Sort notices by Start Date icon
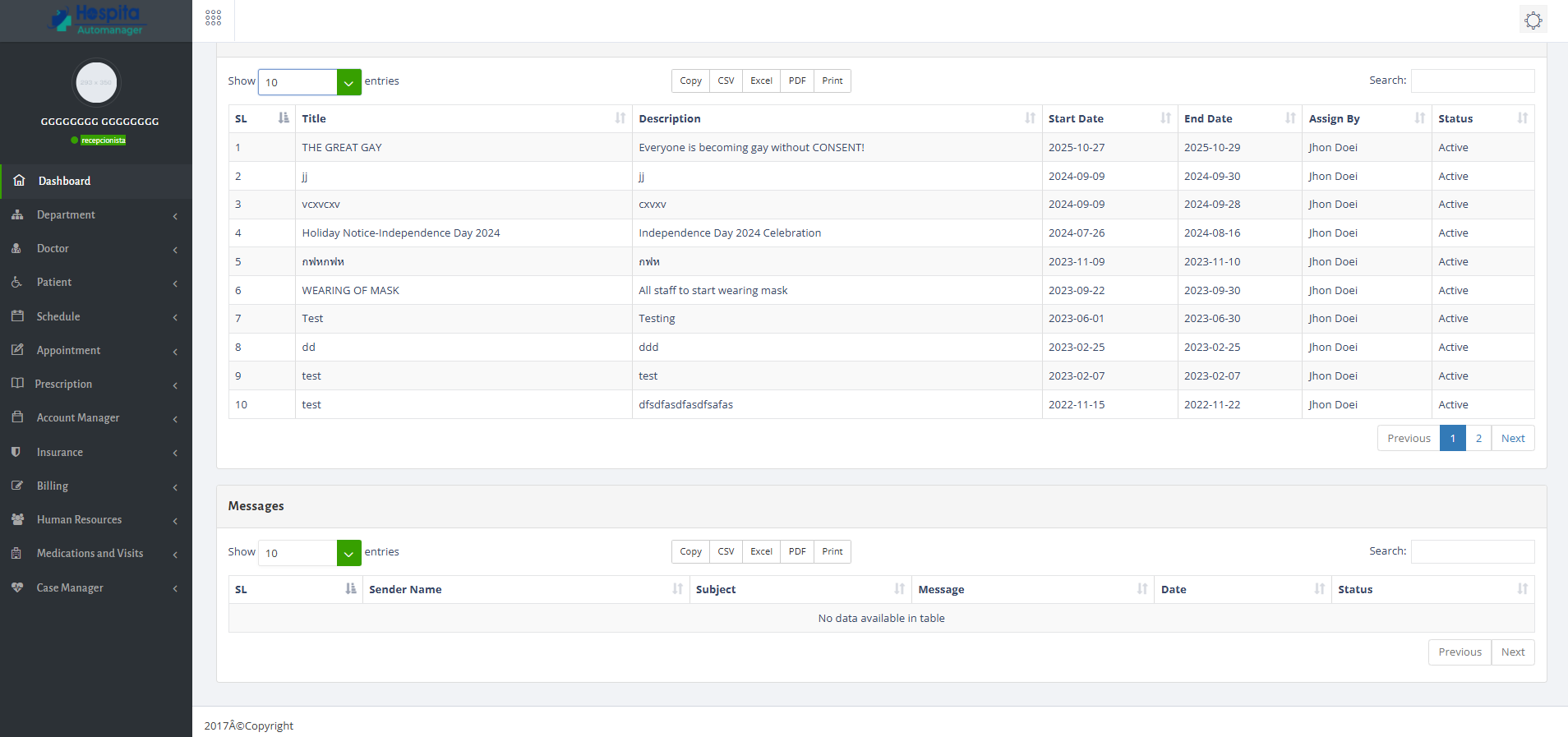 [1166, 118]
